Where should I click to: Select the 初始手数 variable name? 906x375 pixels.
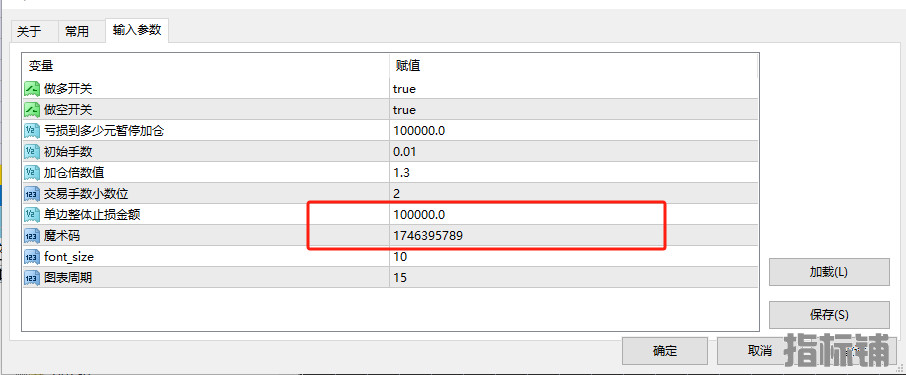pos(68,152)
